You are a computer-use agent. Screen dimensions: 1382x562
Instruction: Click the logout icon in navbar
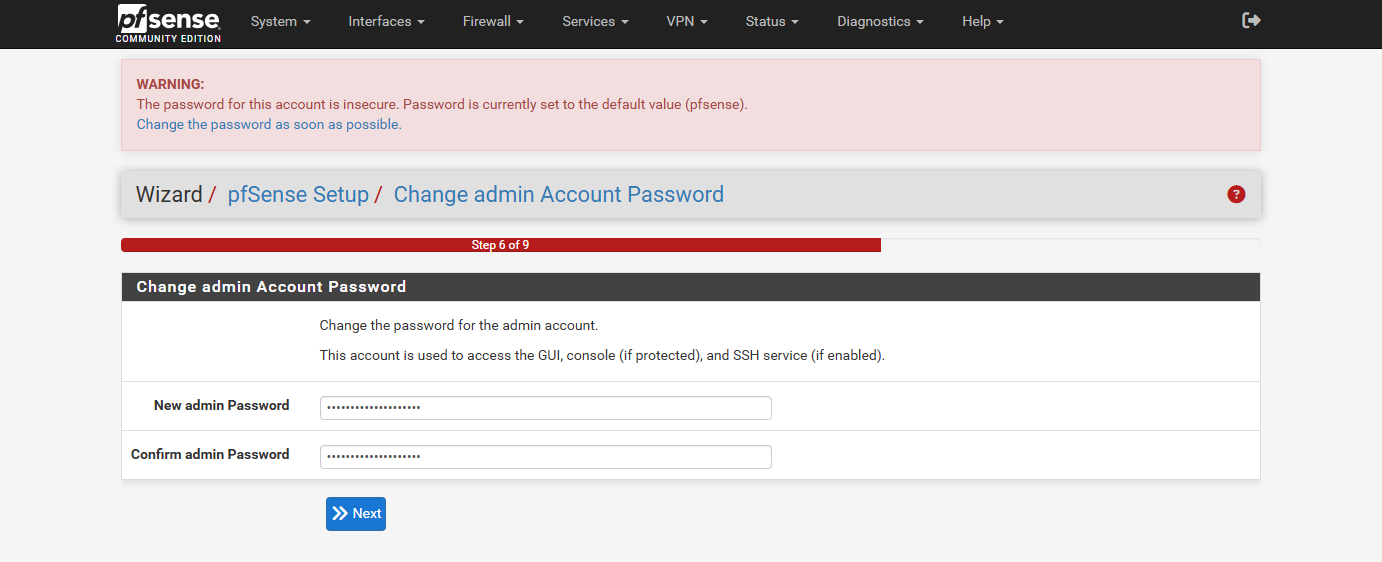click(1251, 20)
